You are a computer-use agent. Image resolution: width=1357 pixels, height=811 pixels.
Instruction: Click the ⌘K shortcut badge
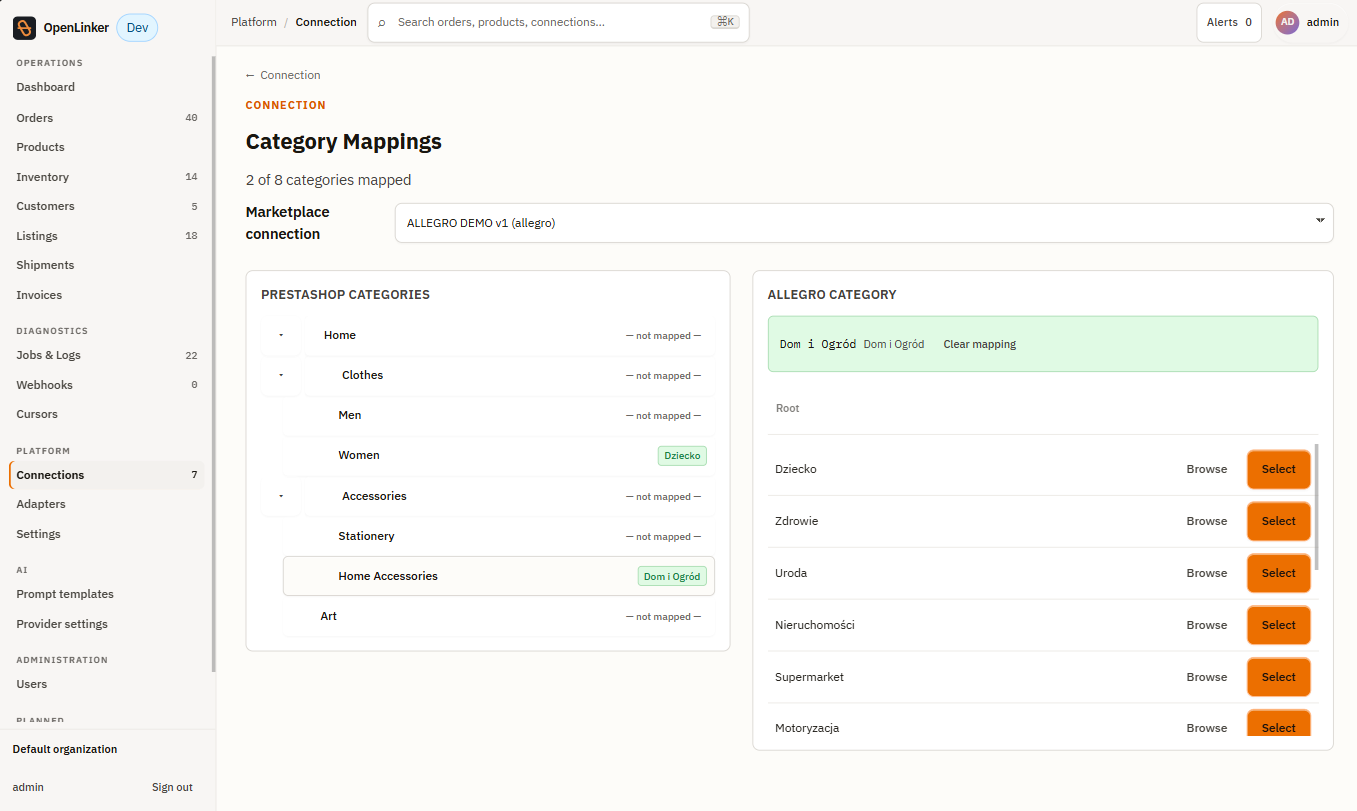coord(725,22)
